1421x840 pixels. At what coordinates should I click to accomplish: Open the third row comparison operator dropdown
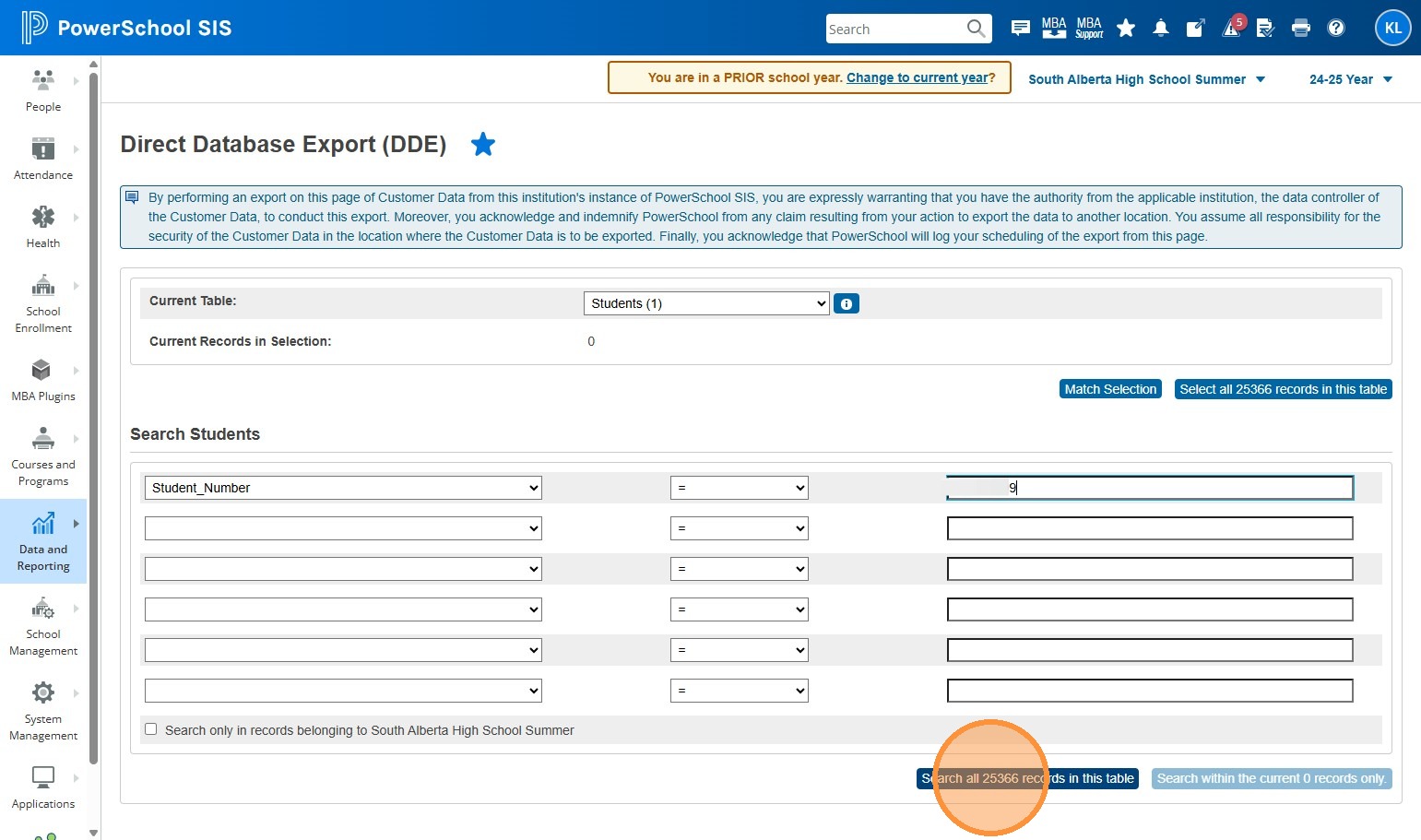click(740, 569)
